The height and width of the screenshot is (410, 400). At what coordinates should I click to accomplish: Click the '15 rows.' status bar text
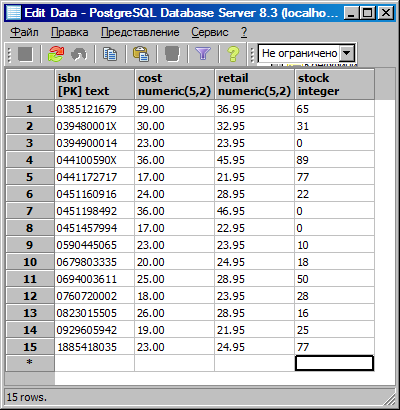pos(27,397)
